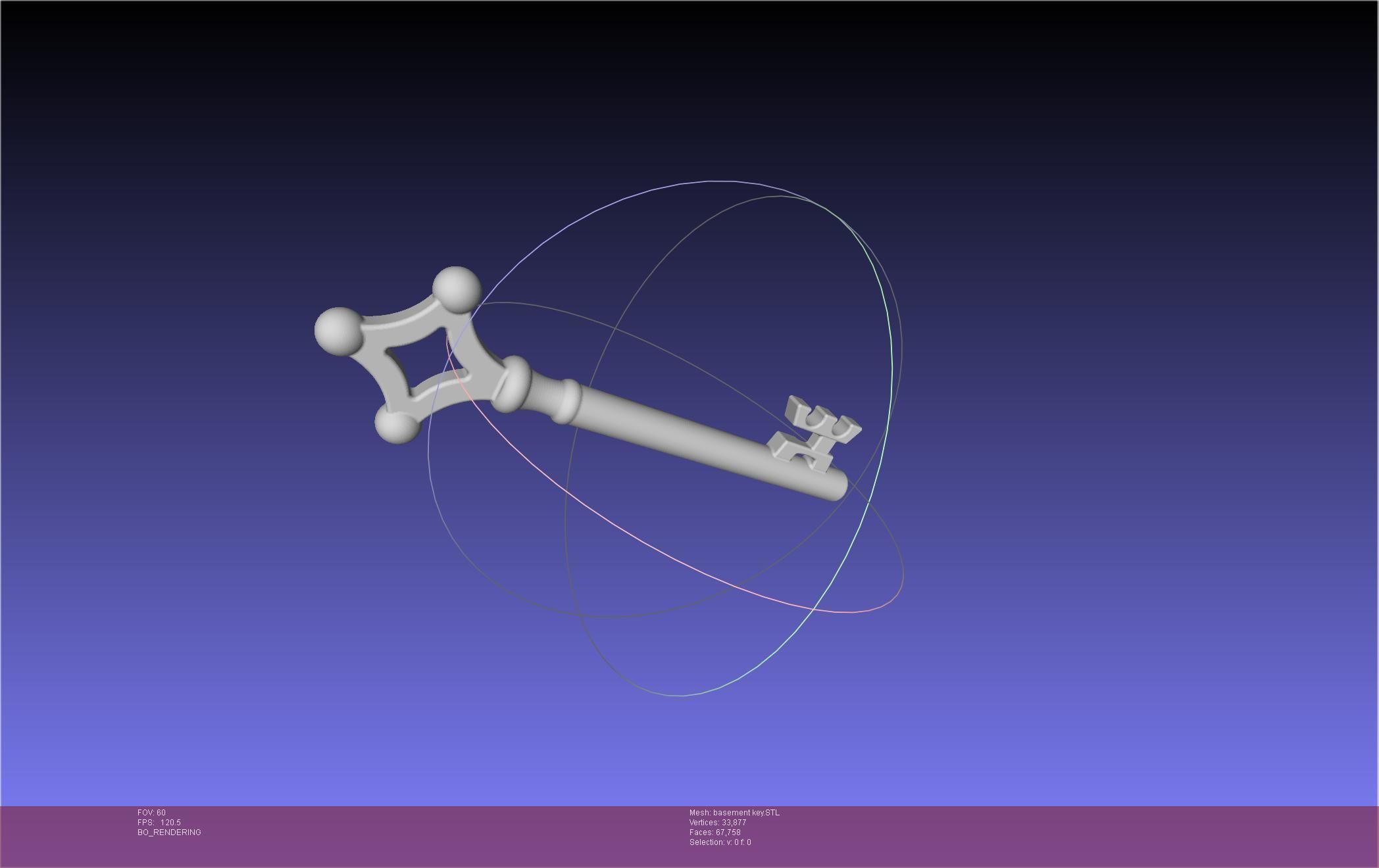Click the BO_RENDERING label
This screenshot has width=1379, height=868.
(169, 832)
